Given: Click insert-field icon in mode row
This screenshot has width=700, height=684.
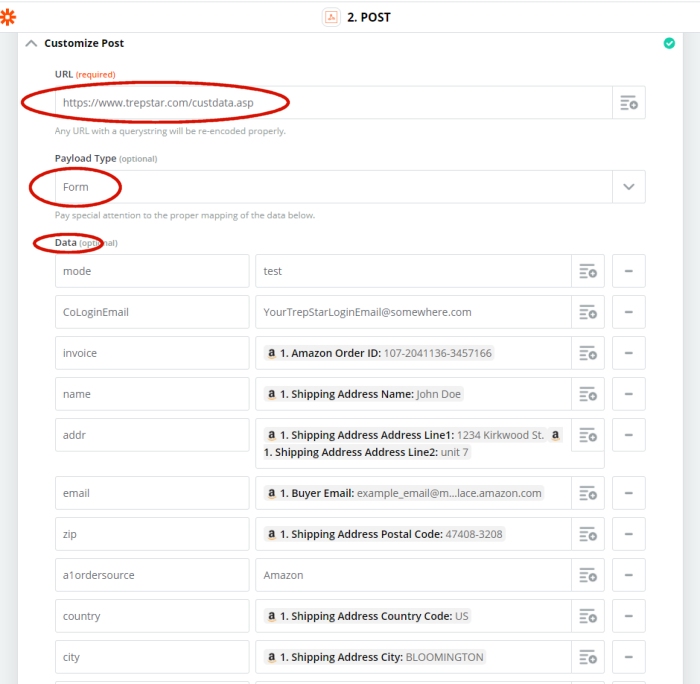Looking at the screenshot, I should (588, 271).
